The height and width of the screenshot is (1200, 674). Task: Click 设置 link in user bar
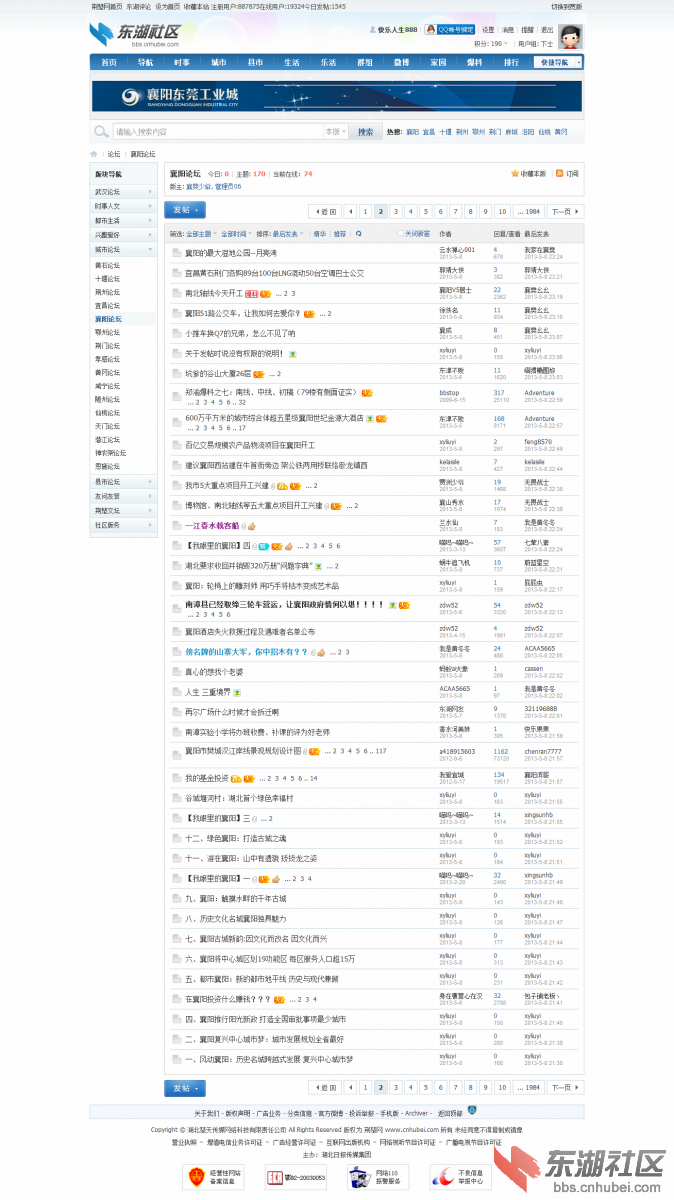point(488,30)
